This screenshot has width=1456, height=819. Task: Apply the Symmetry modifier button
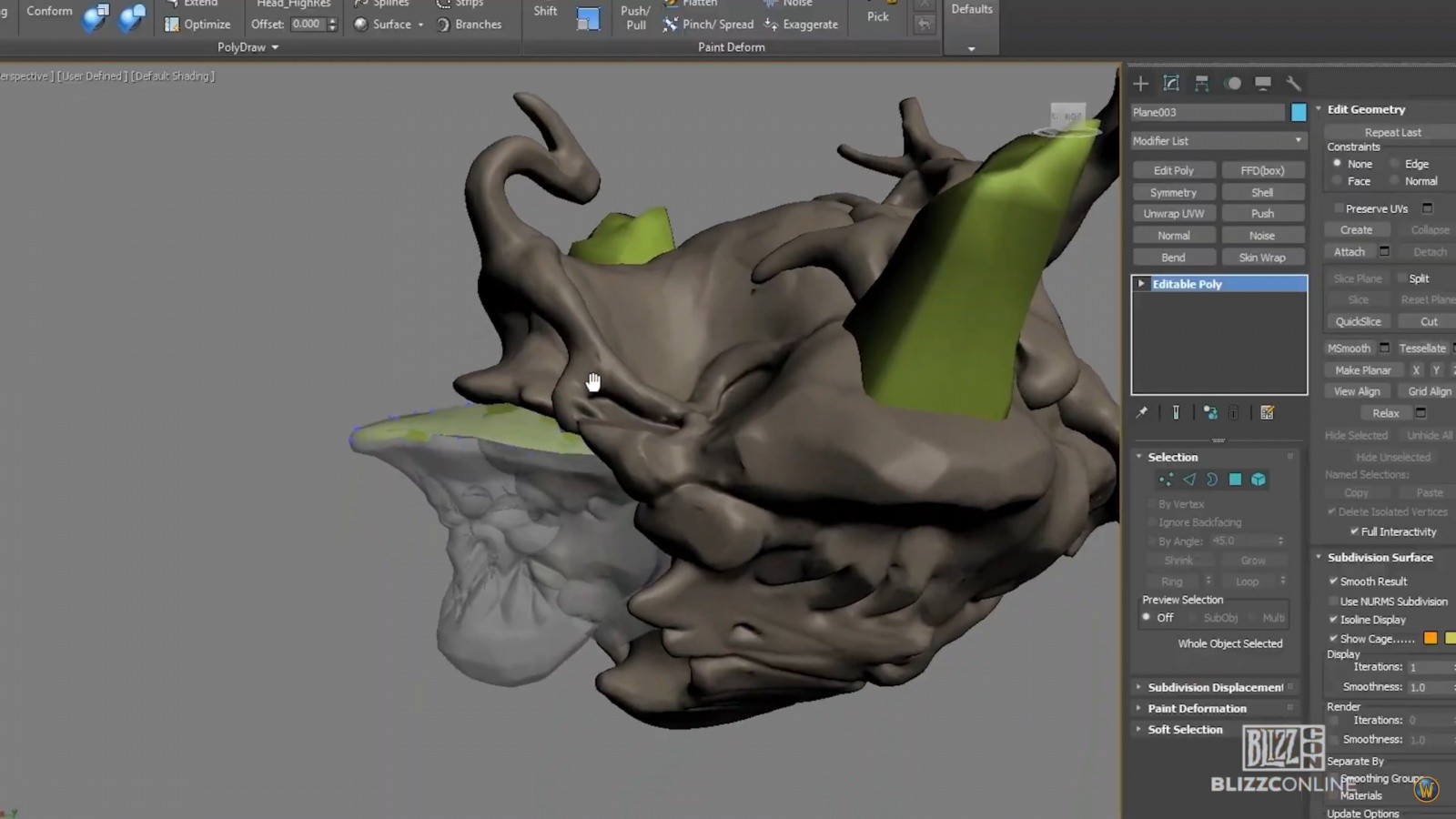pos(1173,191)
